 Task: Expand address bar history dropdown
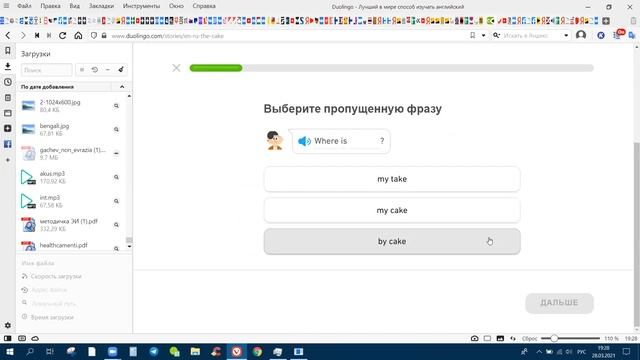point(483,36)
